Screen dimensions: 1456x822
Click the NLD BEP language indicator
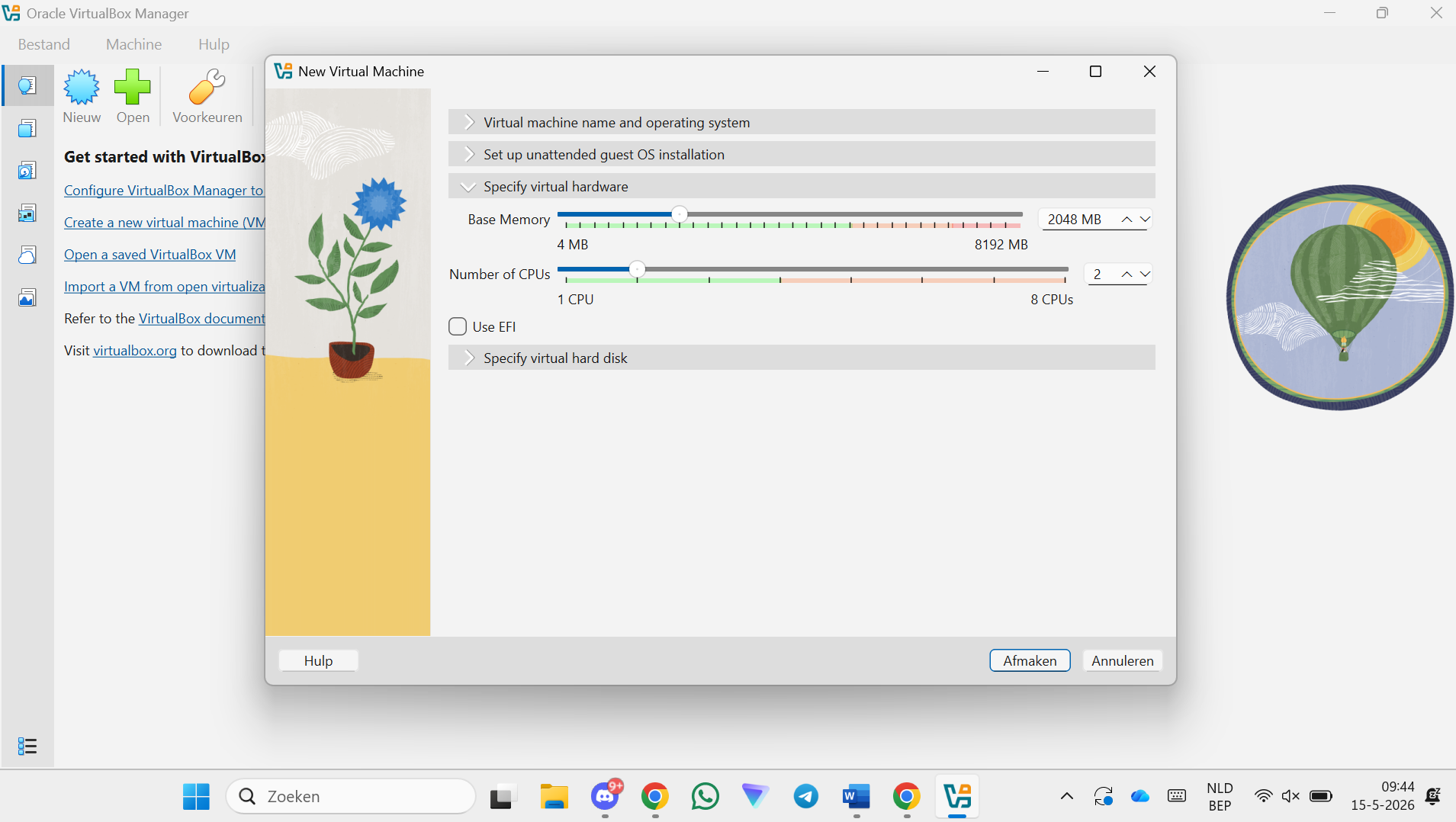click(1220, 796)
